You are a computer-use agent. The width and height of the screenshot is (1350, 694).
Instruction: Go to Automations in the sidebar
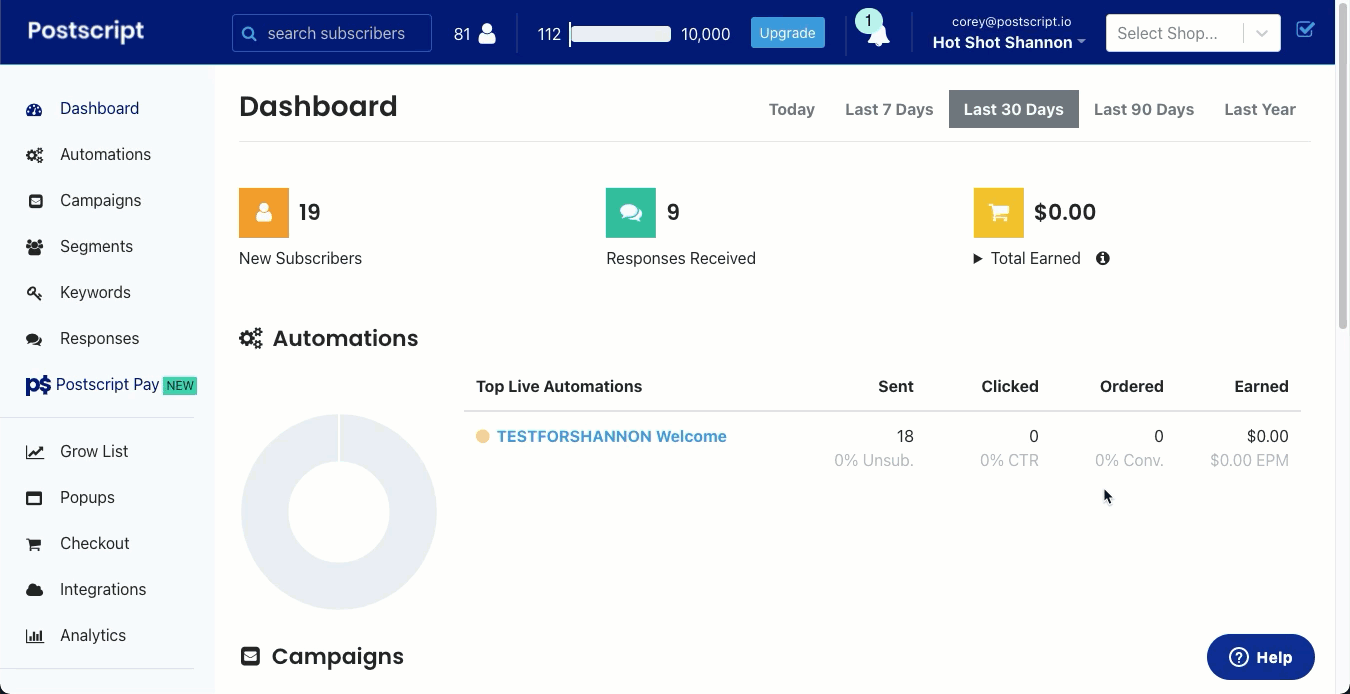(105, 154)
